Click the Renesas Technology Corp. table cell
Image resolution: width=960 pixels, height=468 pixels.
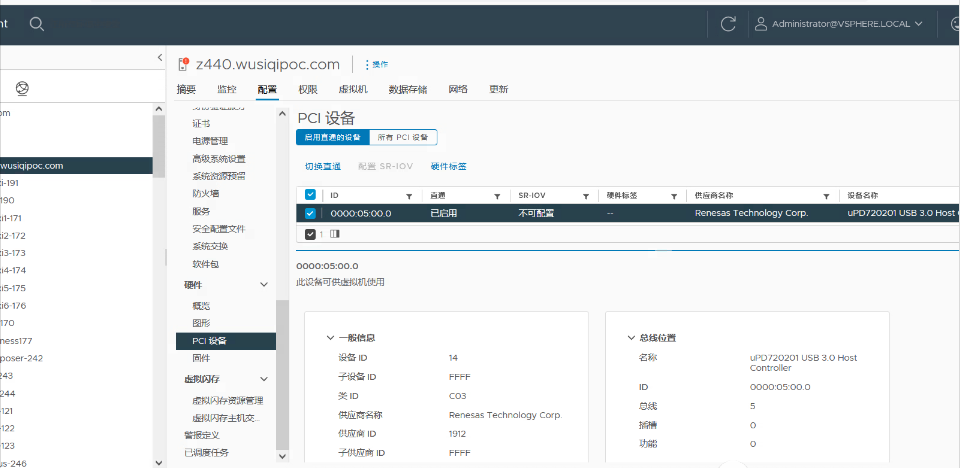751,213
